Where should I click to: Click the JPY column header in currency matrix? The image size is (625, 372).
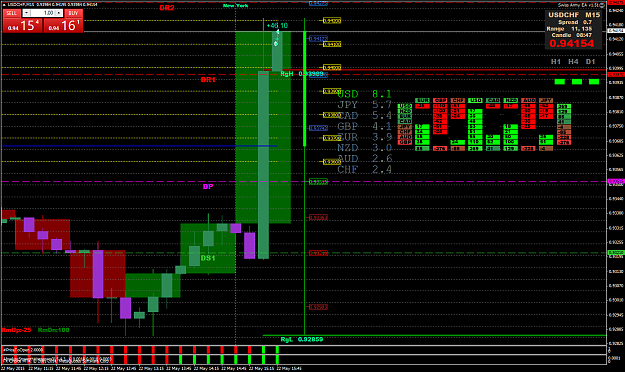point(546,100)
